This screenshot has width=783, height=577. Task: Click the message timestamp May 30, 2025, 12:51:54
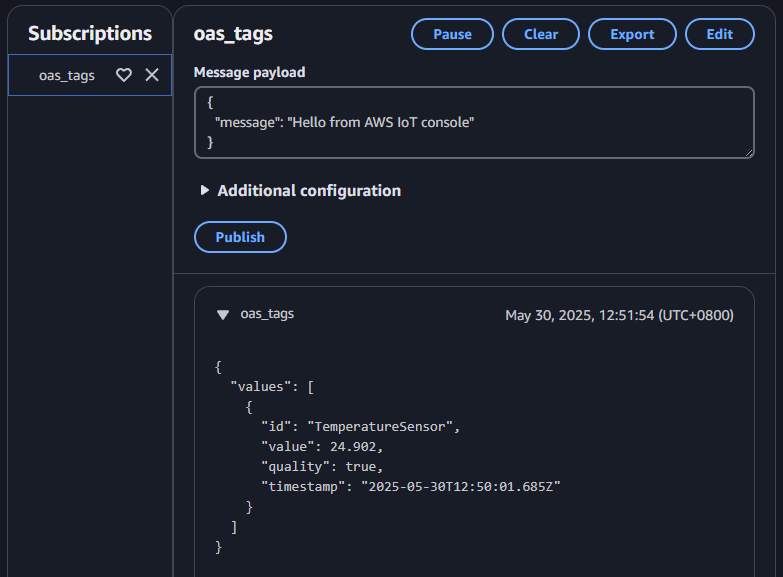[x=619, y=315]
